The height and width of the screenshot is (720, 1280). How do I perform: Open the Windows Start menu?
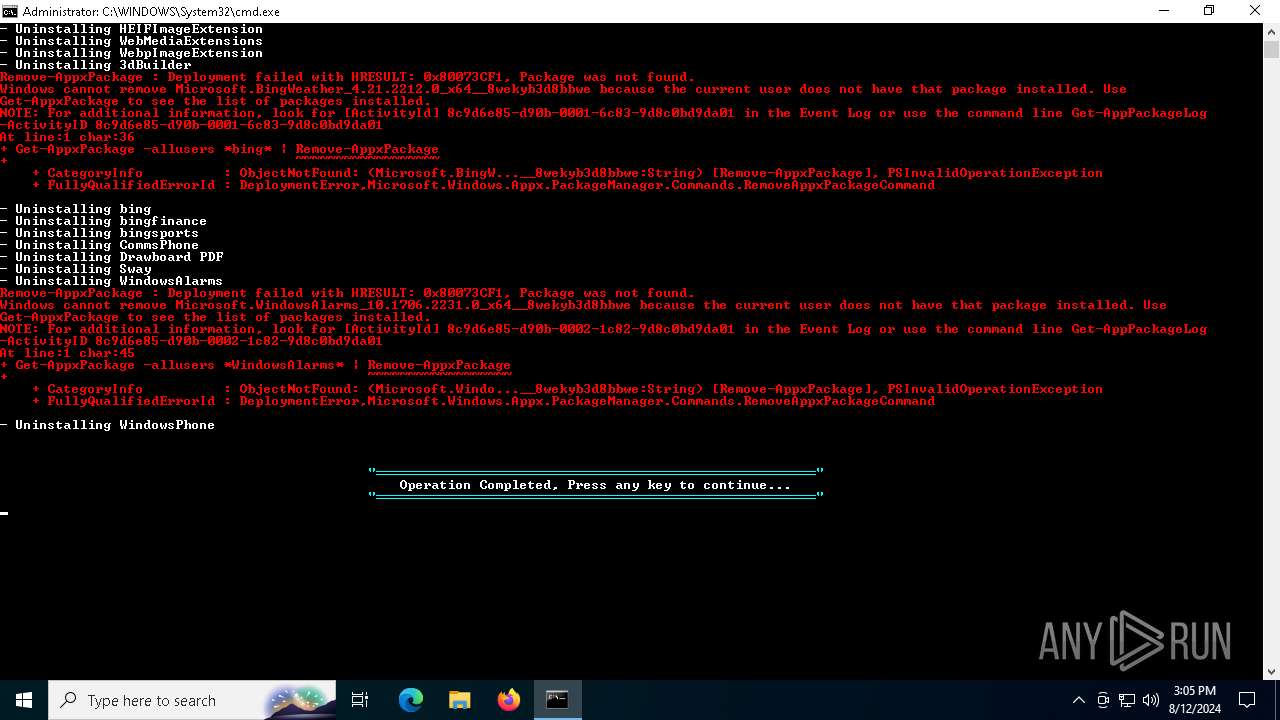click(24, 700)
